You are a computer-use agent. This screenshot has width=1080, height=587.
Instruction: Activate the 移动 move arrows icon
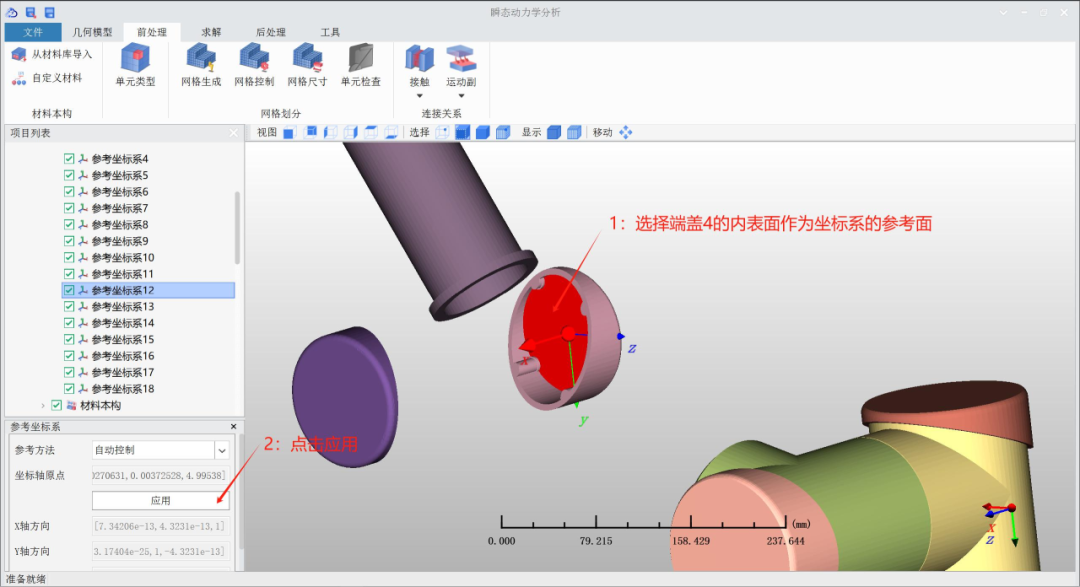click(x=625, y=132)
